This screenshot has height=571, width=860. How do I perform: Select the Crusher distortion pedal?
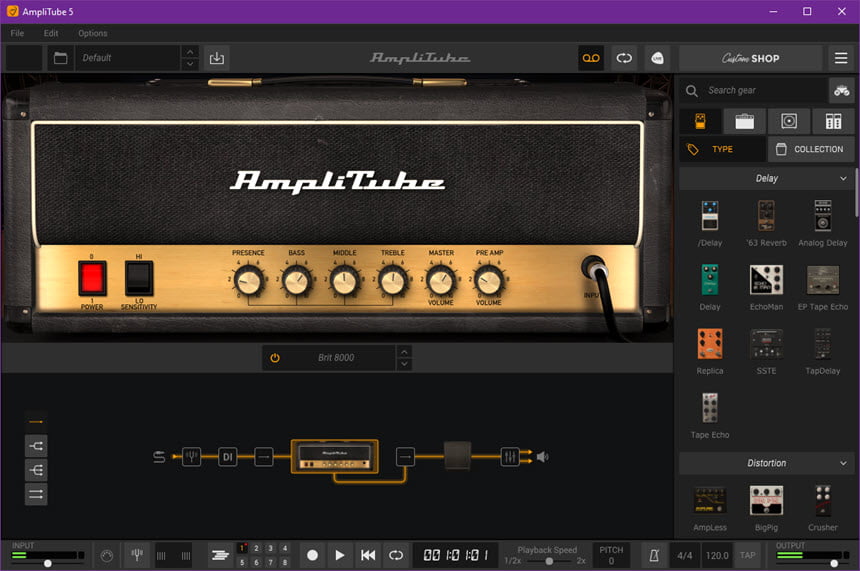823,500
